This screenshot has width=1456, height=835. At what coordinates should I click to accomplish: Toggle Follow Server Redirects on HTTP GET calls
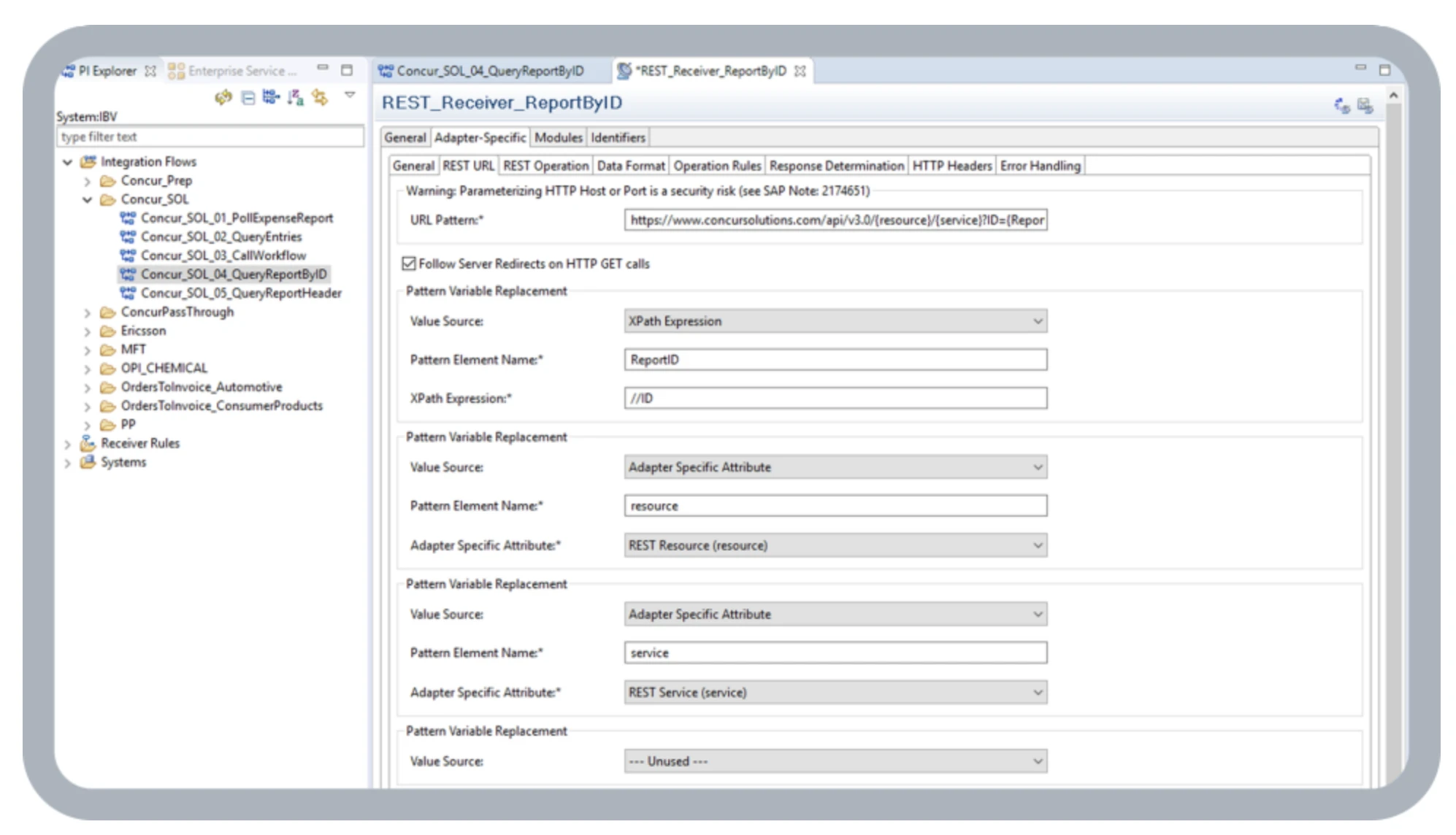click(x=409, y=263)
